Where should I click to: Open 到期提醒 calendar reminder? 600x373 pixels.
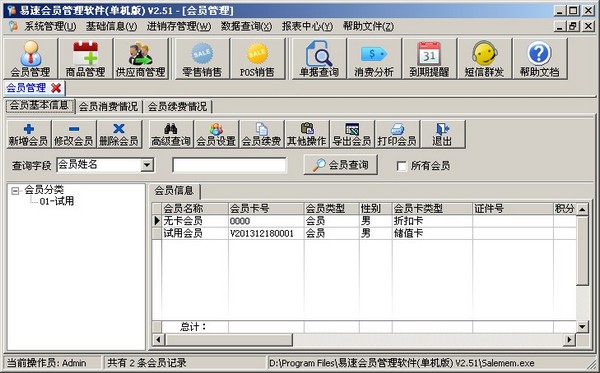429,59
